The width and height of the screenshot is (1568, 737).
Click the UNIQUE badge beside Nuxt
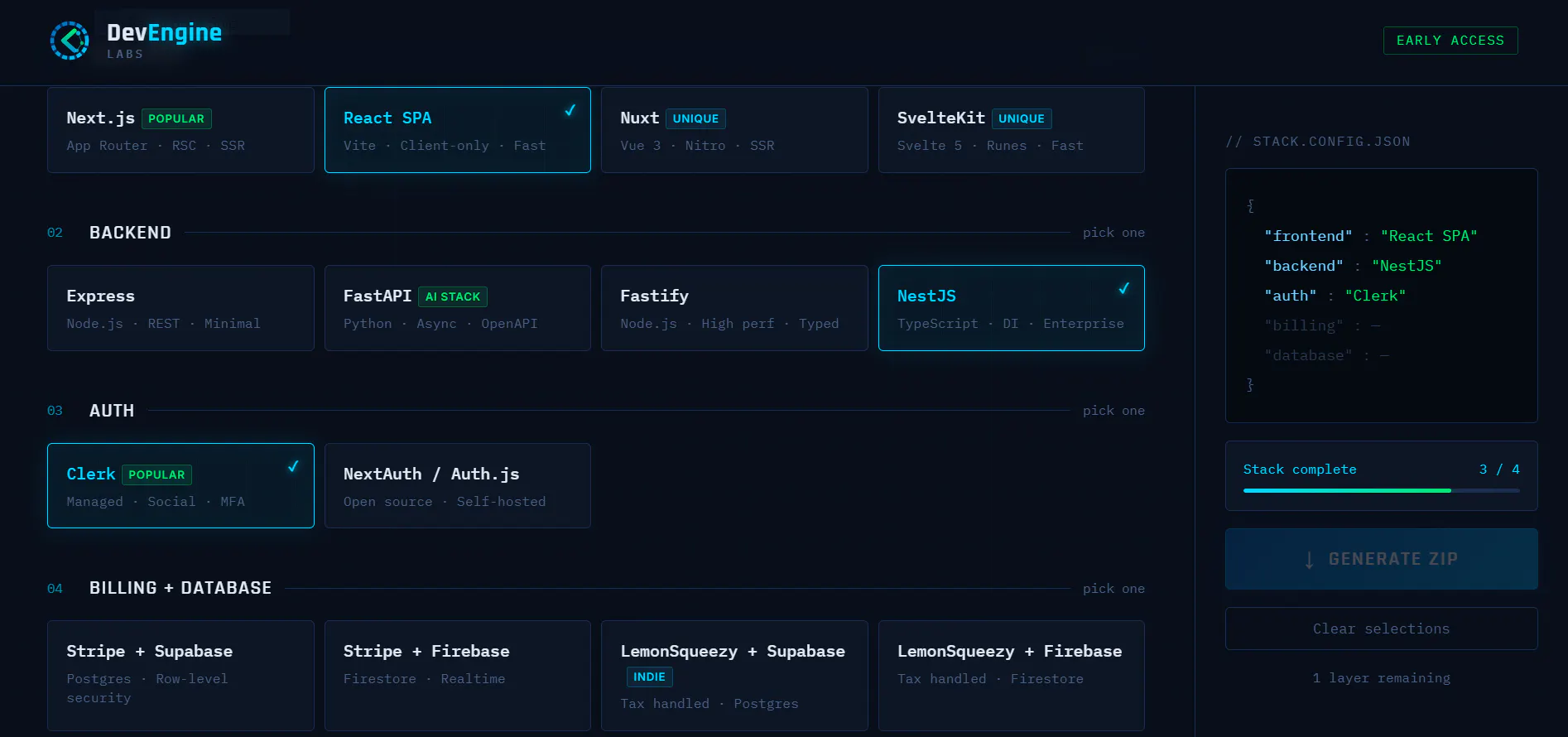695,118
